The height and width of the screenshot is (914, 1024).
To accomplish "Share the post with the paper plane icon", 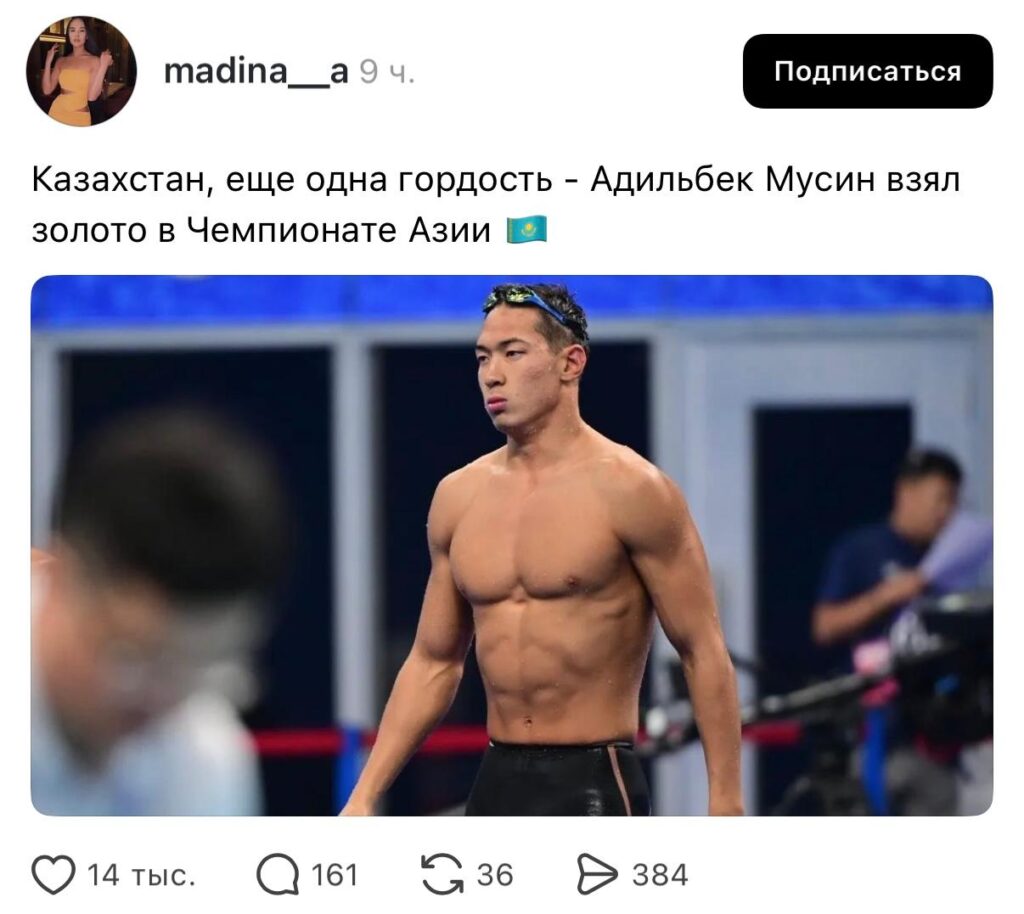I will (597, 875).
